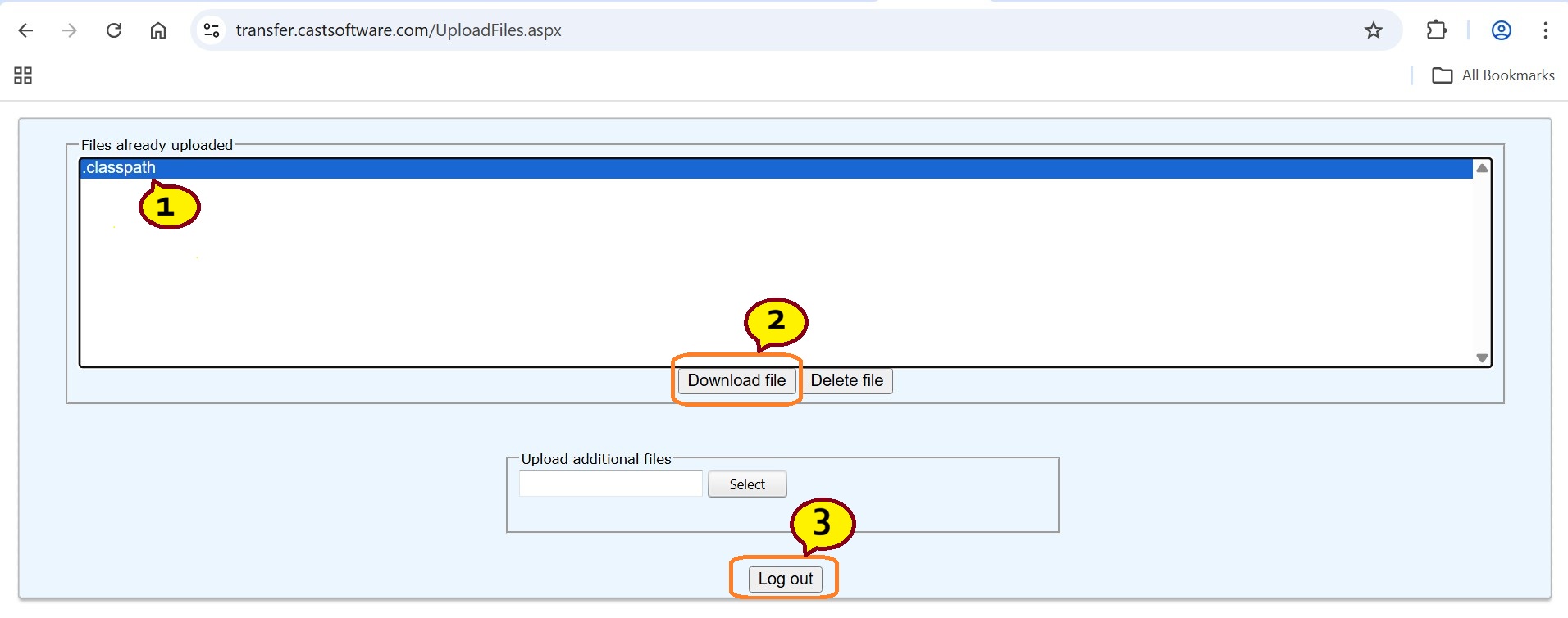The image size is (1568, 618).
Task: Click Select to choose a file to upload
Action: tap(746, 484)
